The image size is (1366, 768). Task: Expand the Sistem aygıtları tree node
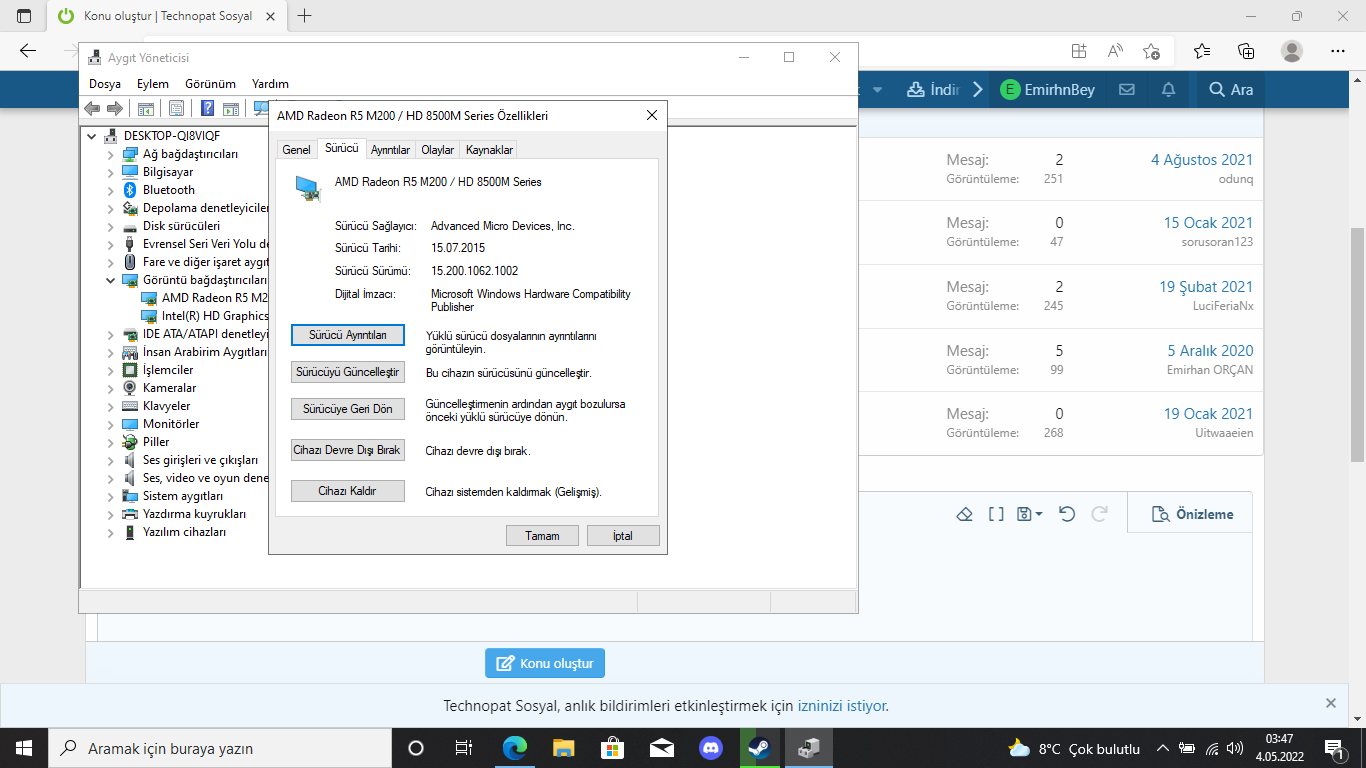[111, 496]
